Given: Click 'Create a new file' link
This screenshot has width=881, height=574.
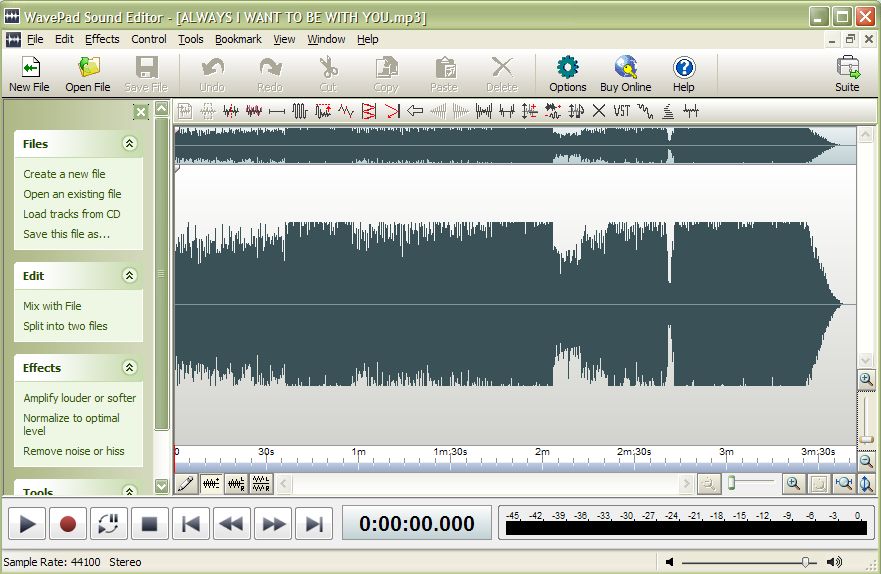Looking at the screenshot, I should [64, 174].
